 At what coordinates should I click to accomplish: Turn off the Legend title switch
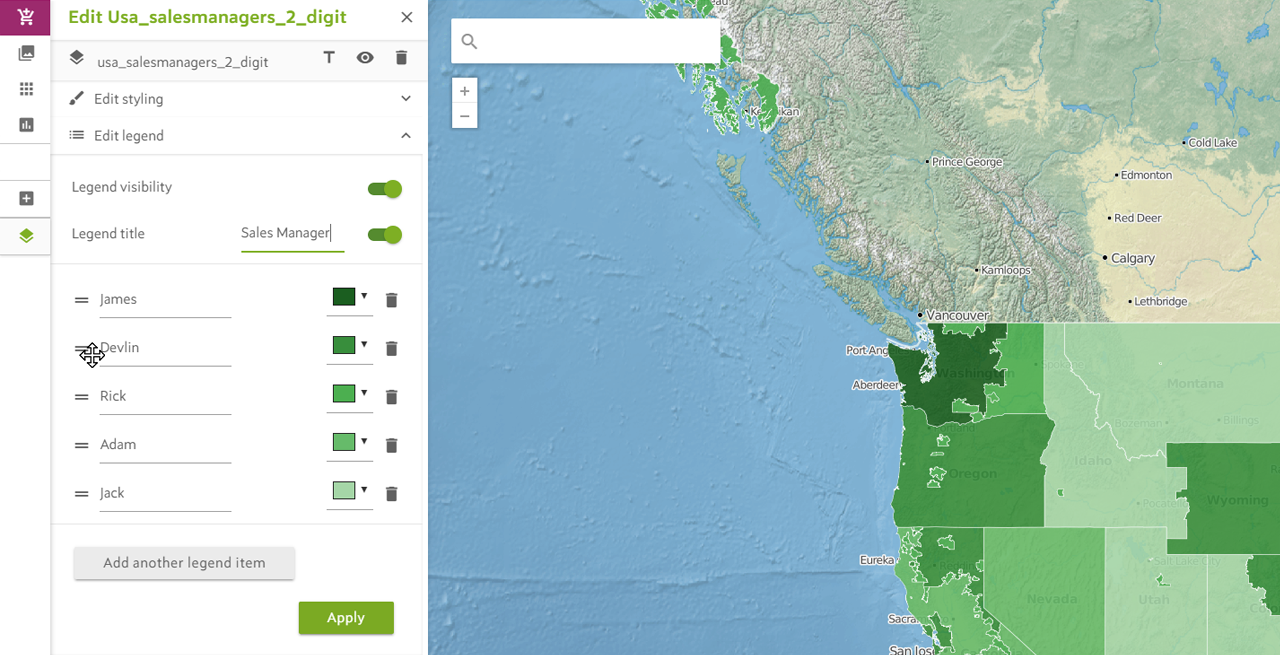385,235
